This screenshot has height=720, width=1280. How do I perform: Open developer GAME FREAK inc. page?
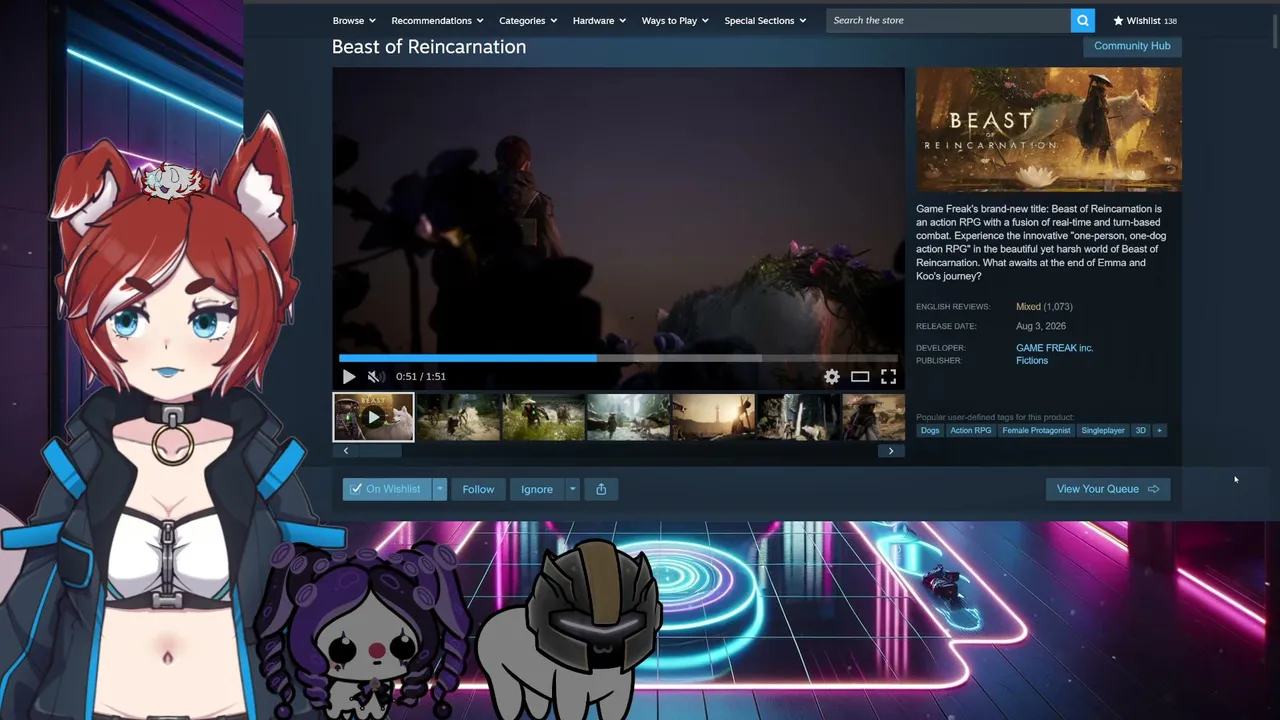tap(1054, 348)
